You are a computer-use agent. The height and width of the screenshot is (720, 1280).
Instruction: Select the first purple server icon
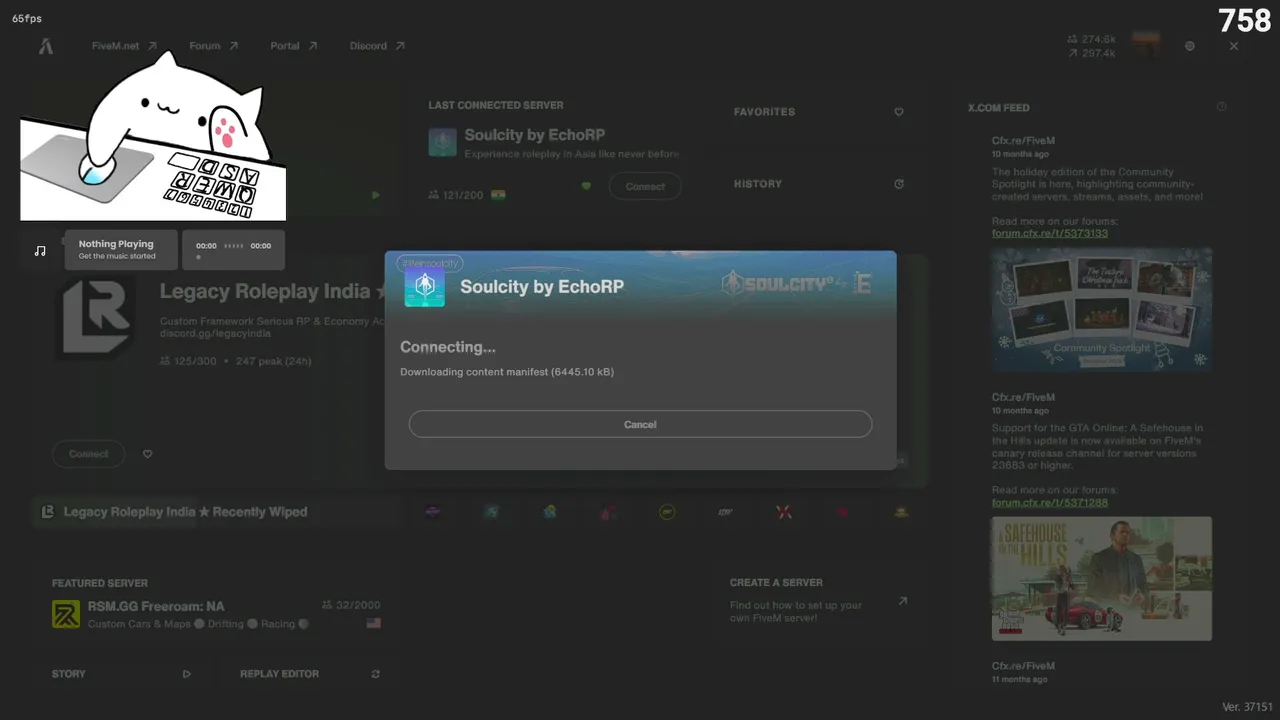[x=433, y=512]
